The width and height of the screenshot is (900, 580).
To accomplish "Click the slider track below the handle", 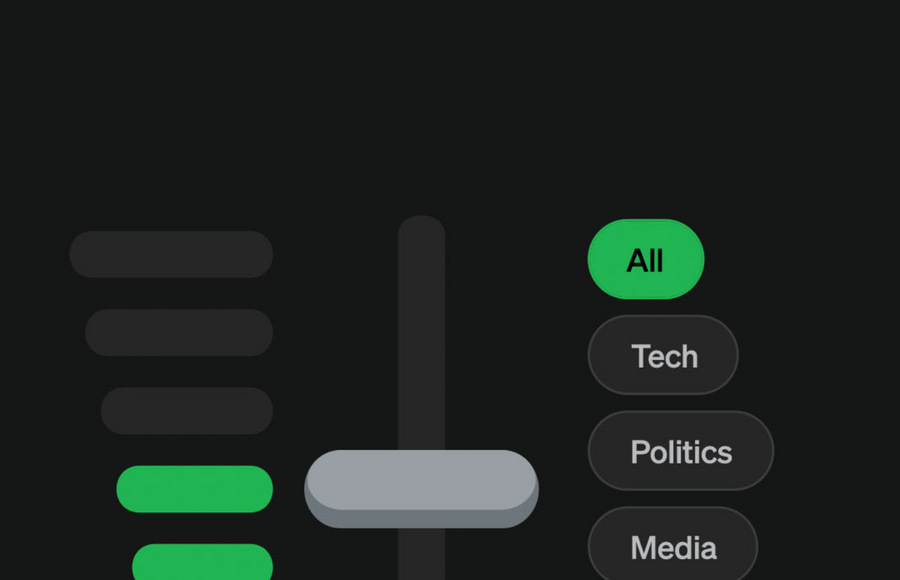I will [421, 555].
